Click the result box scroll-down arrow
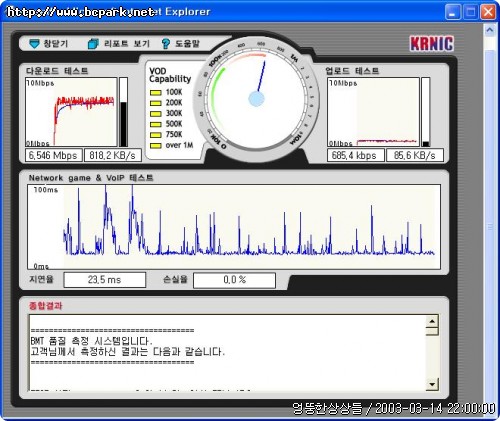500x421 pixels. click(x=432, y=384)
